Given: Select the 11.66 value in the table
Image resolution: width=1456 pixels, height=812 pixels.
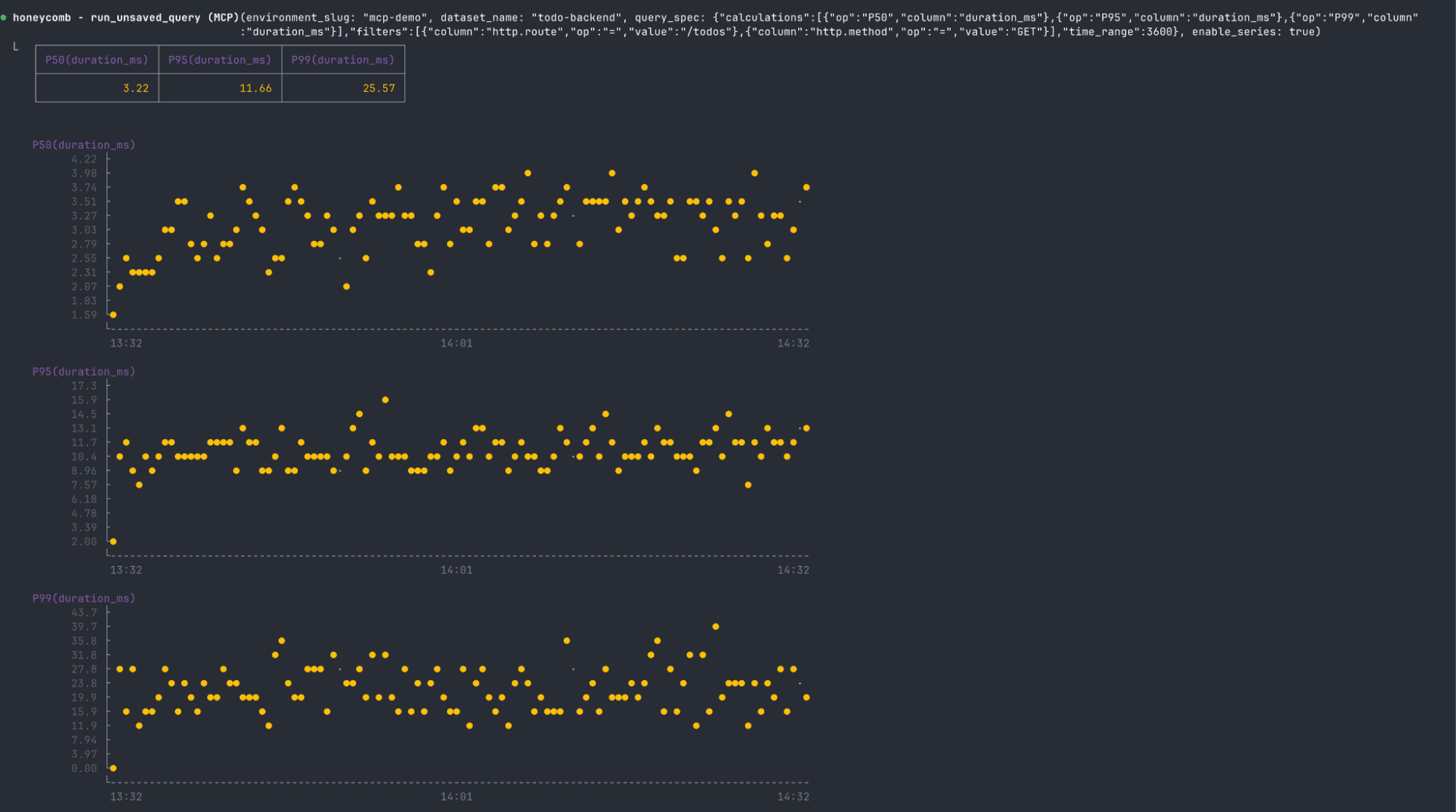Looking at the screenshot, I should click(x=256, y=88).
